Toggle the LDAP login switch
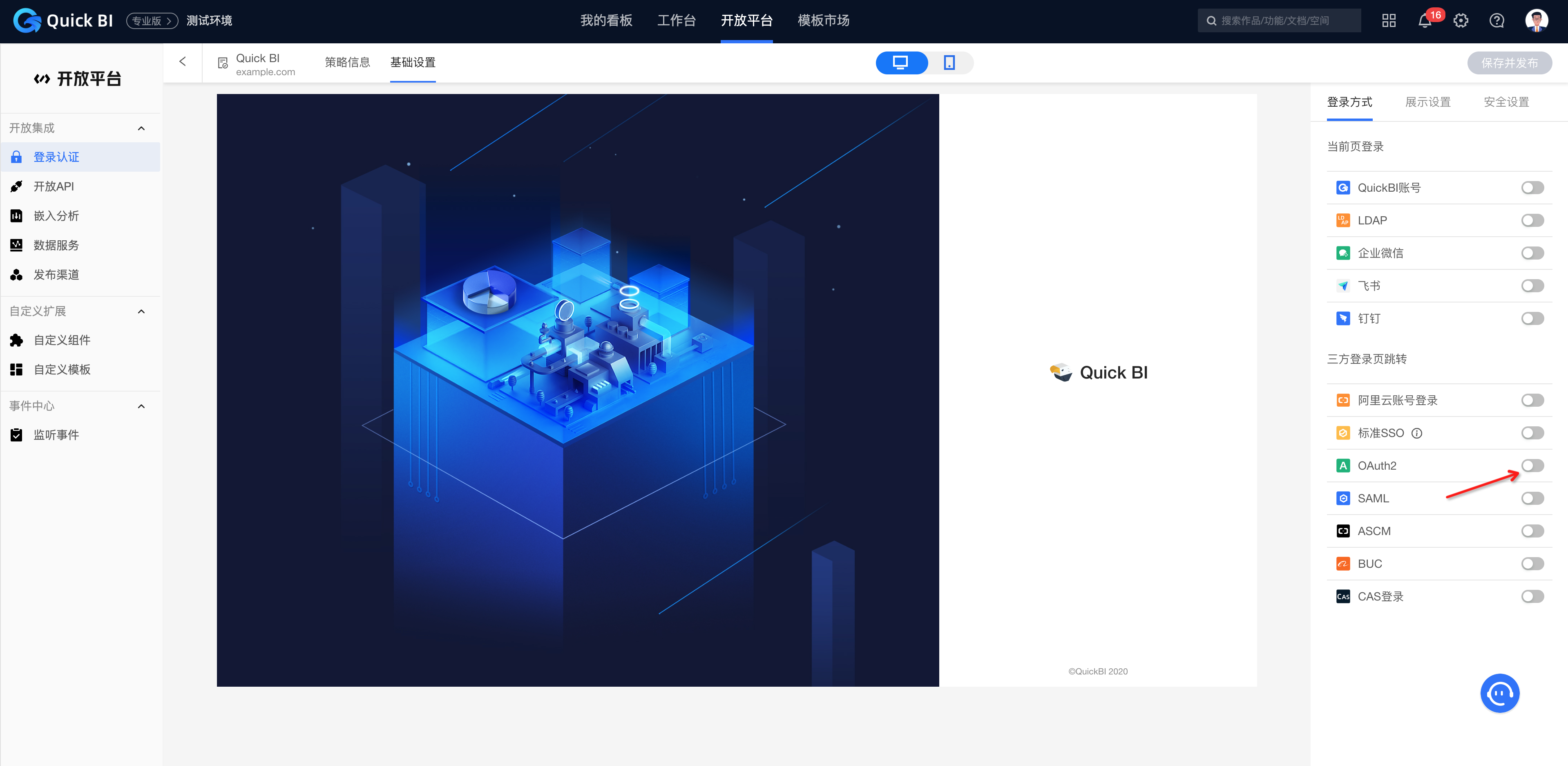 1532,220
